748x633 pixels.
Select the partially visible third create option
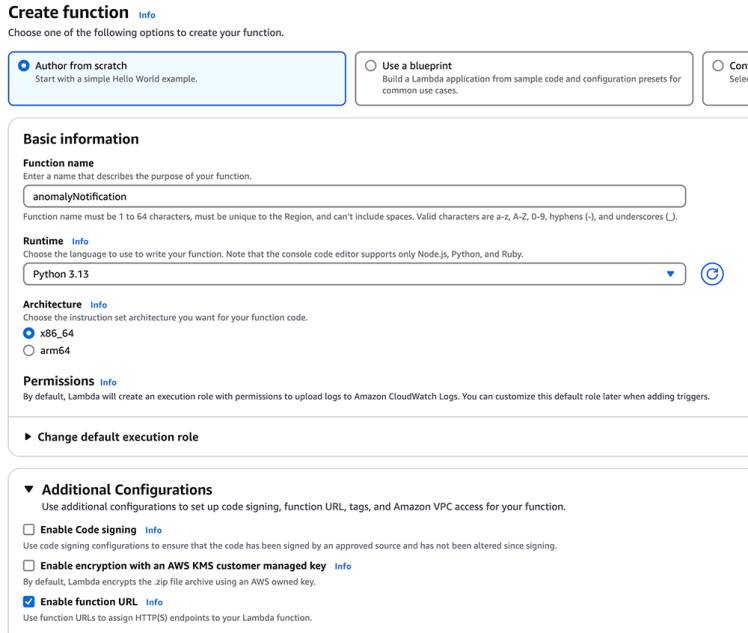pos(718,66)
